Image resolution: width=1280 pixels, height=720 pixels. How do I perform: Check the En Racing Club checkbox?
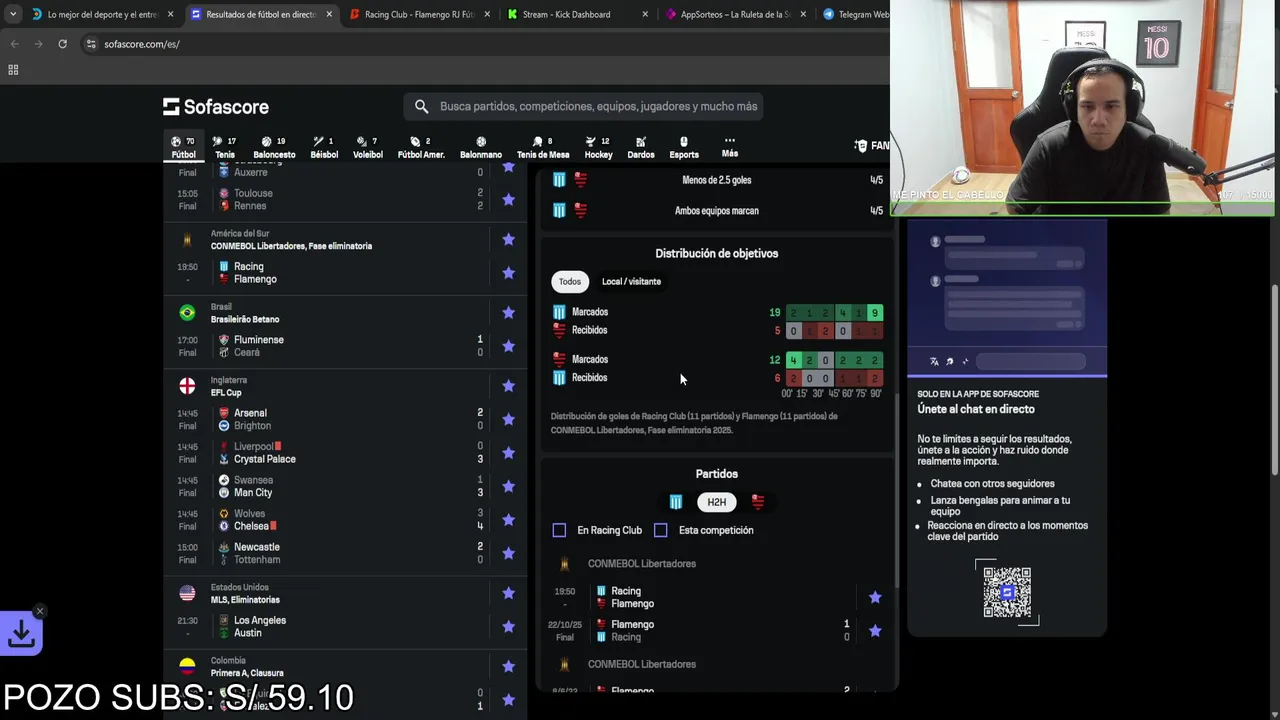tap(559, 530)
